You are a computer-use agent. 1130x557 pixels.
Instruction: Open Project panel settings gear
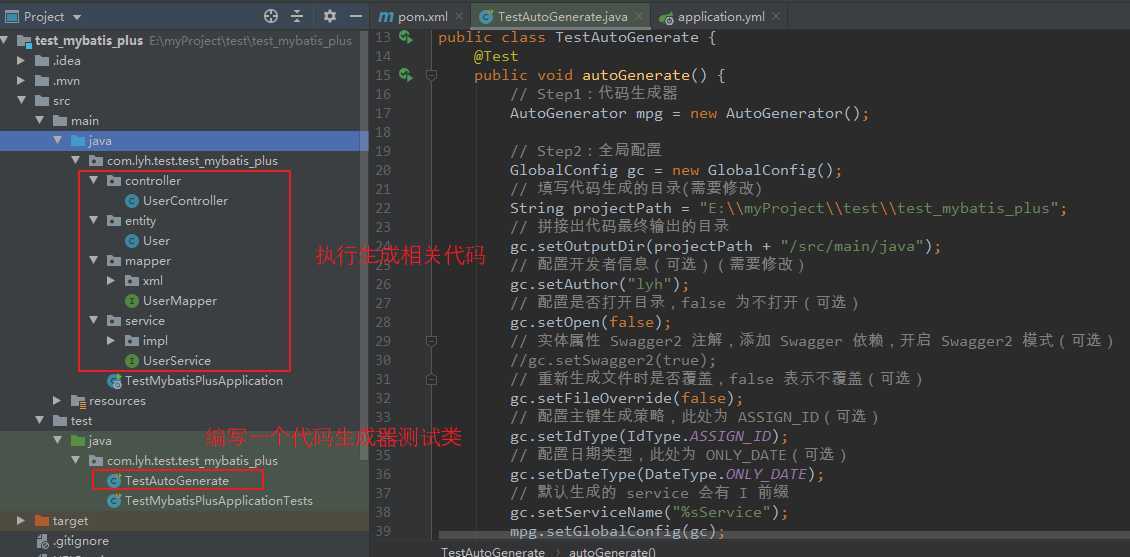(x=330, y=16)
